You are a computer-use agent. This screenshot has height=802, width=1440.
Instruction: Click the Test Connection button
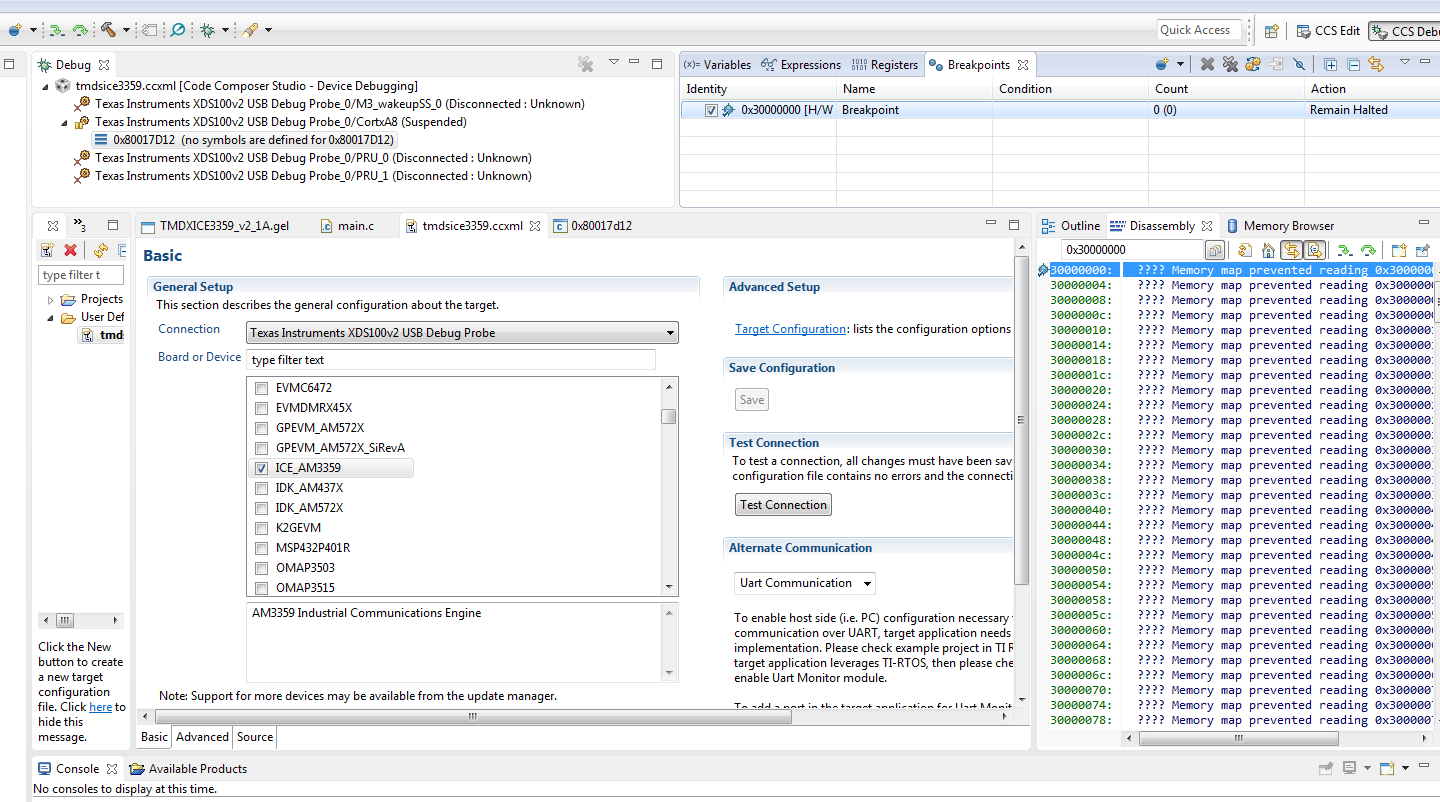click(783, 505)
